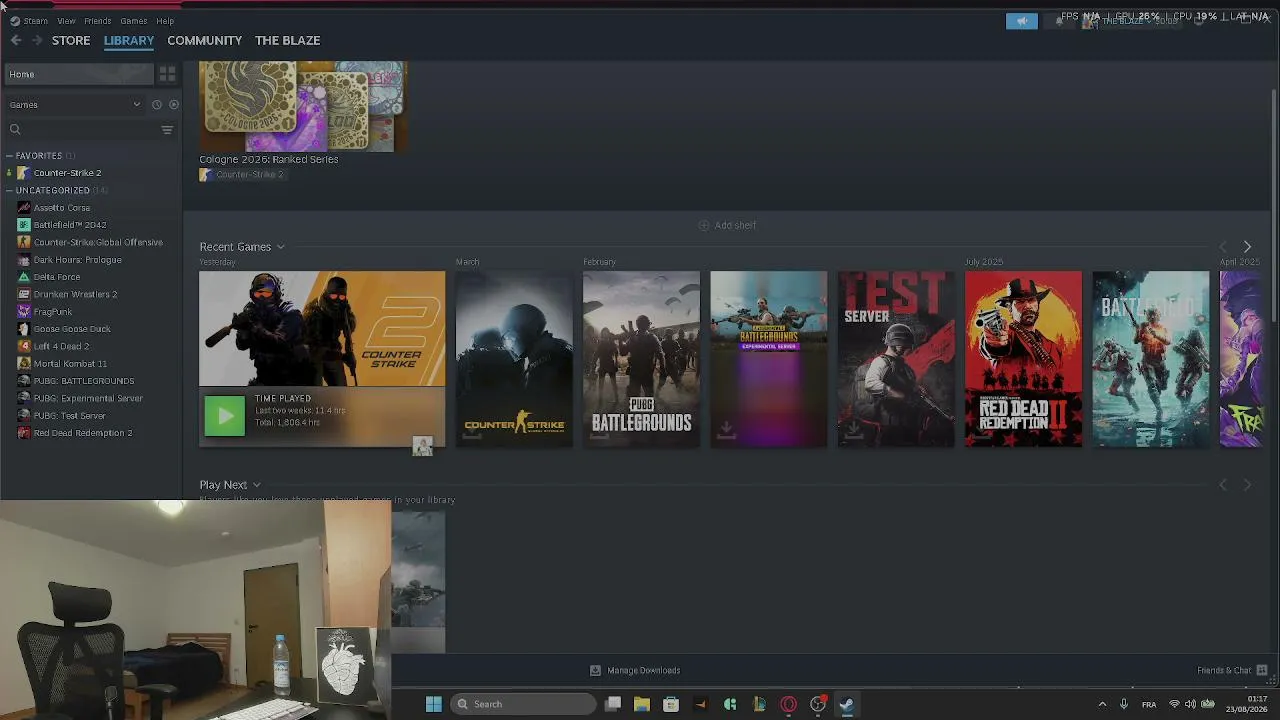The image size is (1280, 720).
Task: Click the Windows taskbar Search box
Action: 523,704
